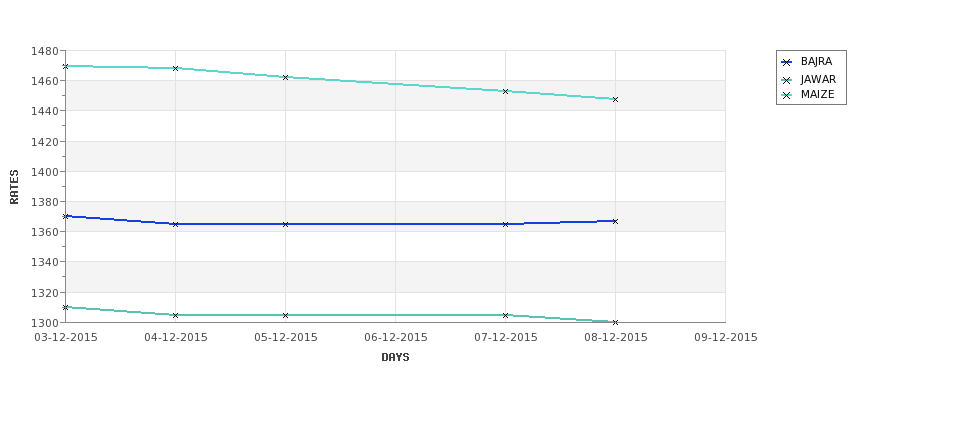Click the BAJRA legend marker icon

click(x=787, y=62)
